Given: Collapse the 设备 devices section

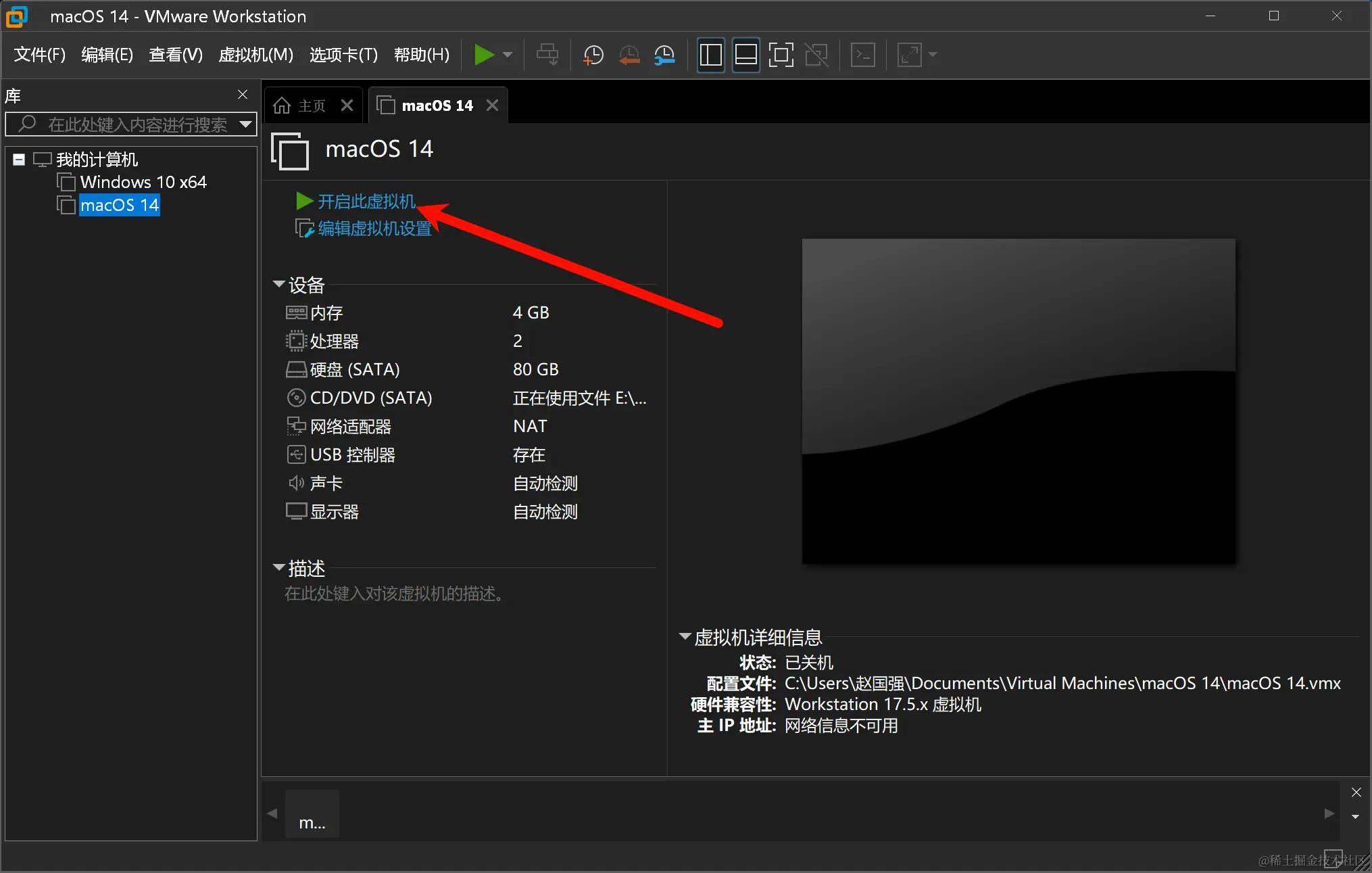Looking at the screenshot, I should 279,284.
